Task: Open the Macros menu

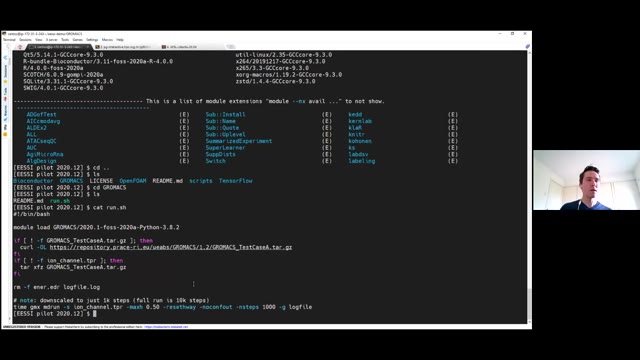Action: point(107,40)
